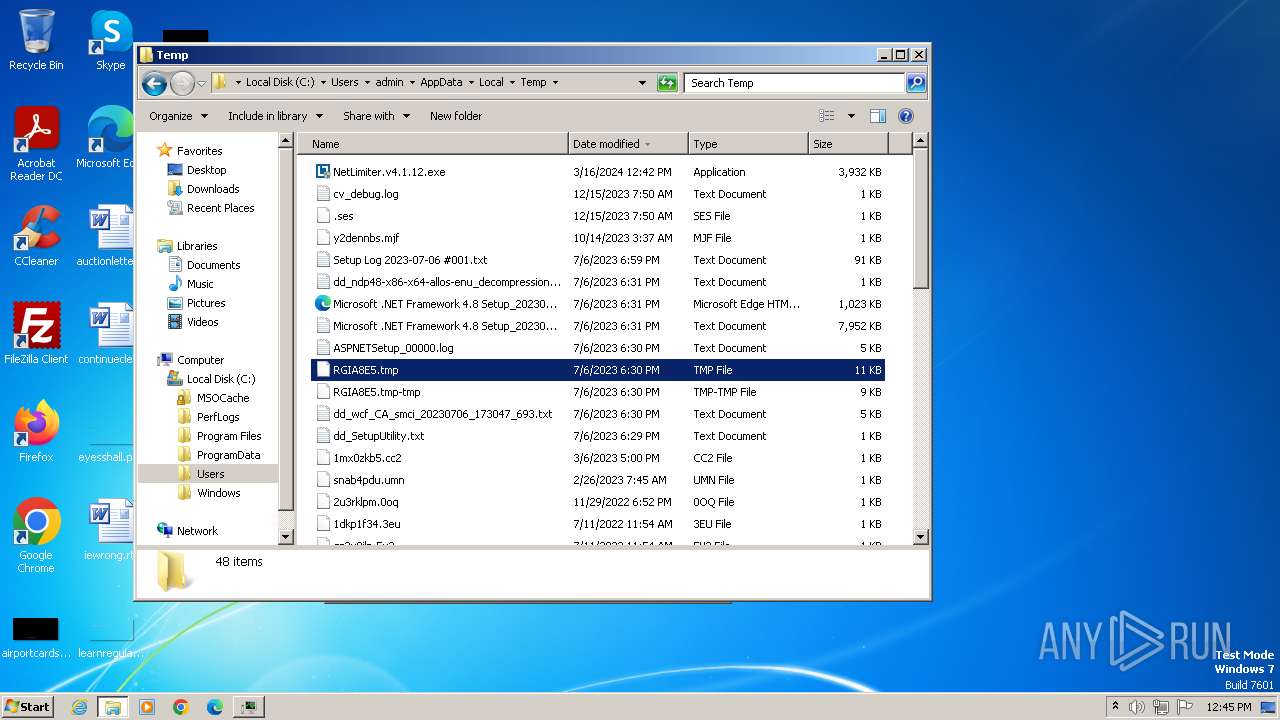The height and width of the screenshot is (720, 1280).
Task: Open CCleaner desktop shortcut
Action: pos(36,236)
